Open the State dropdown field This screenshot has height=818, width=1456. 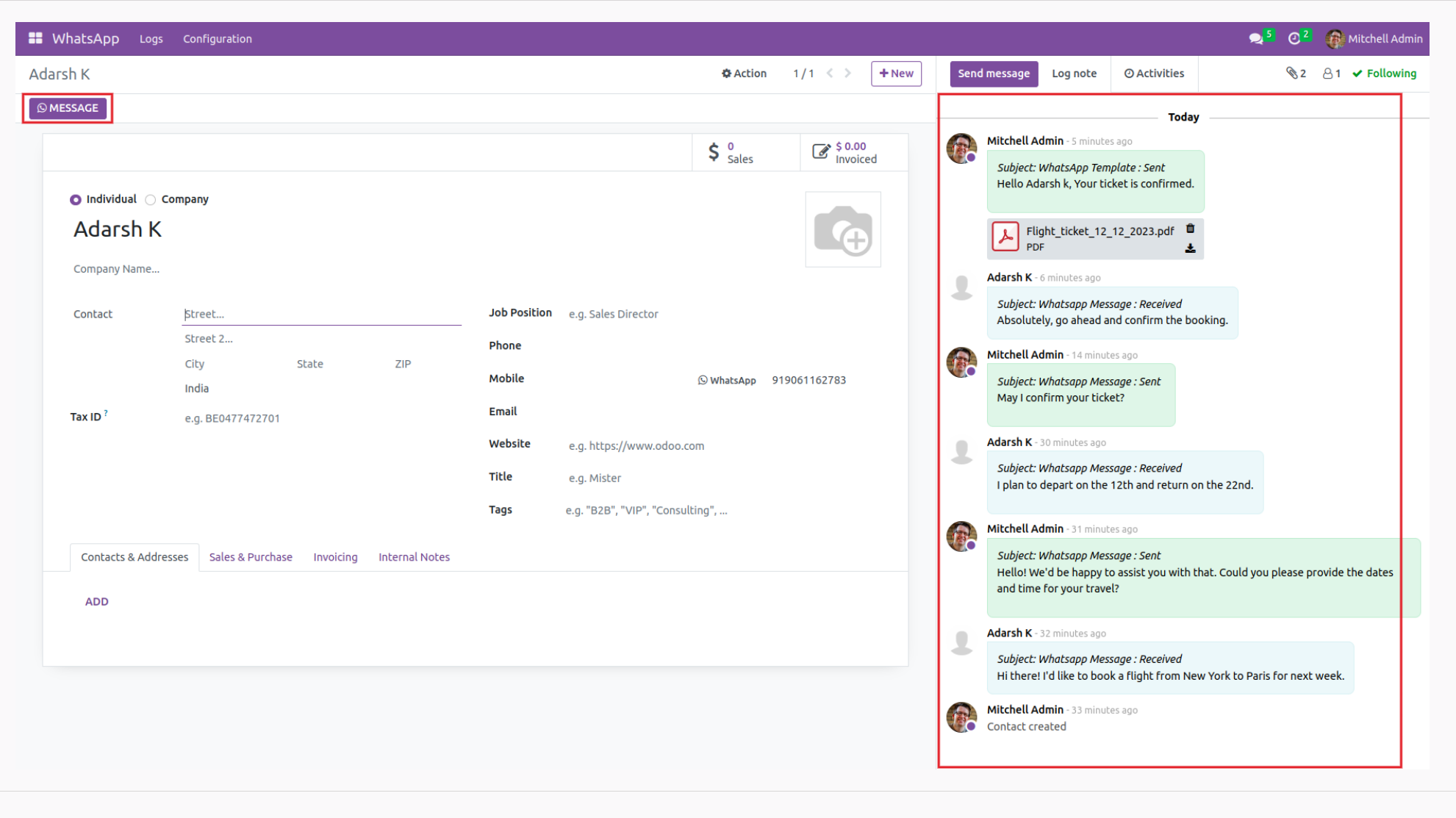pos(341,364)
